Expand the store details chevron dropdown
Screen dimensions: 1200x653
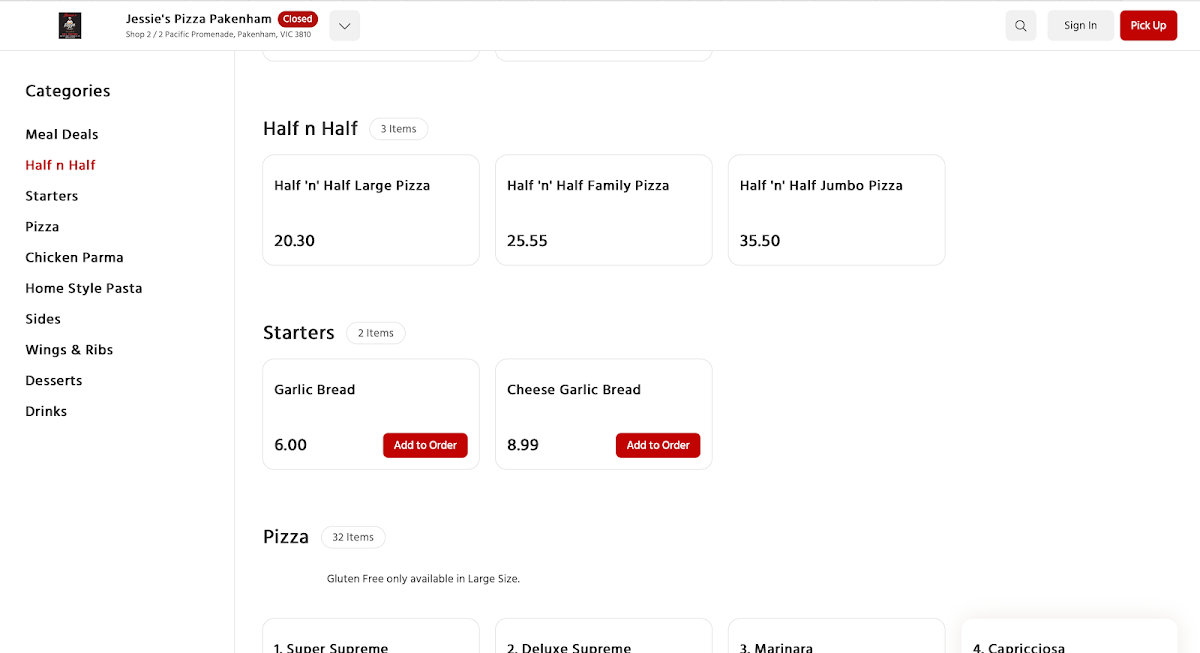coord(345,26)
